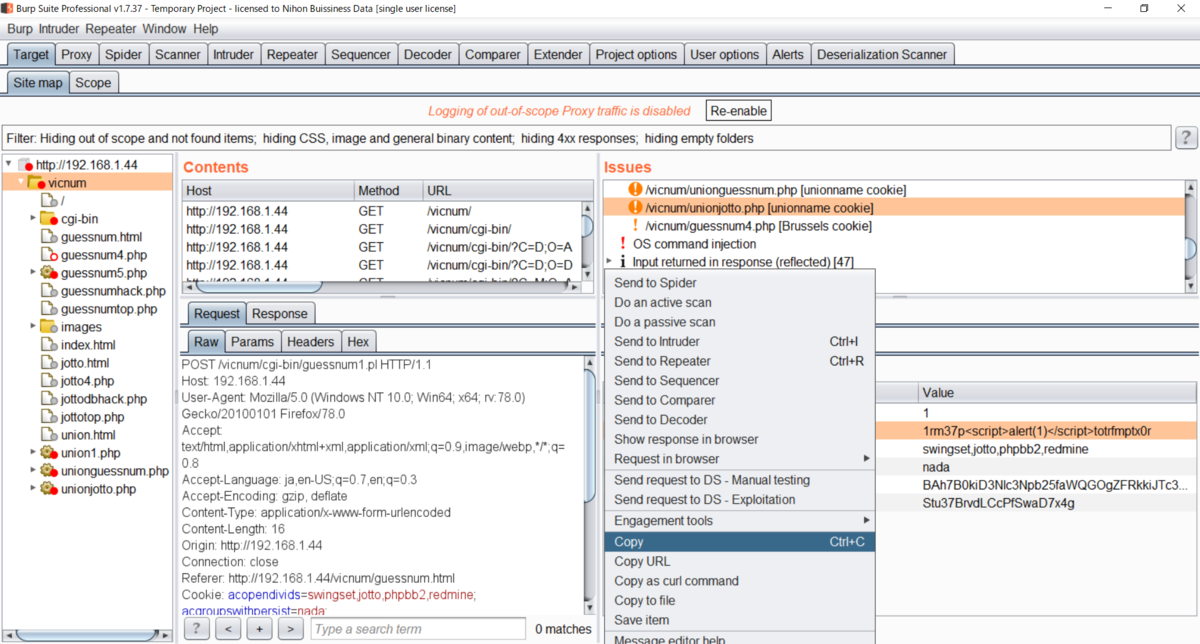Choose Copy from the context menu
Viewport: 1200px width, 644px height.
coord(740,542)
